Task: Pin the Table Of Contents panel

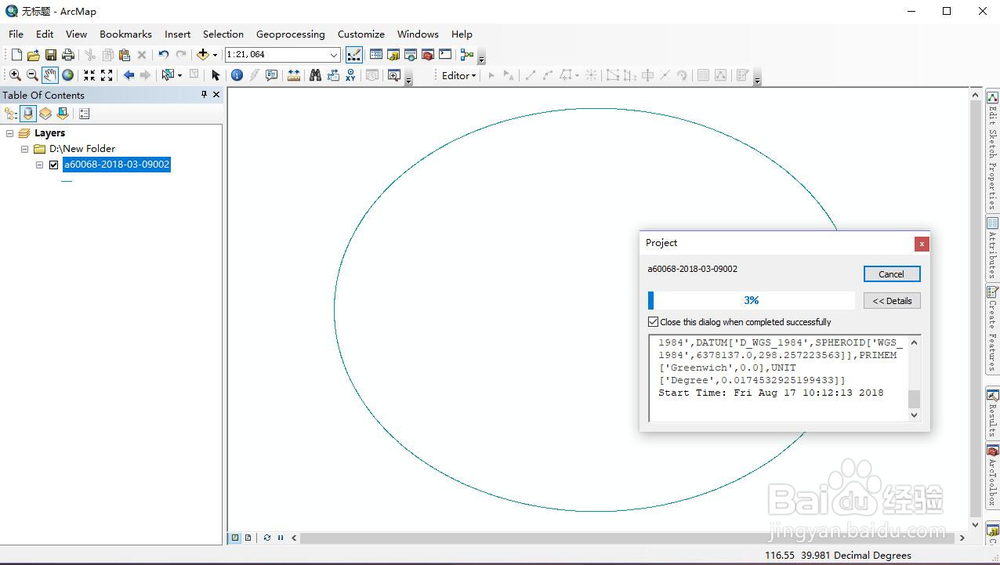Action: coord(203,94)
